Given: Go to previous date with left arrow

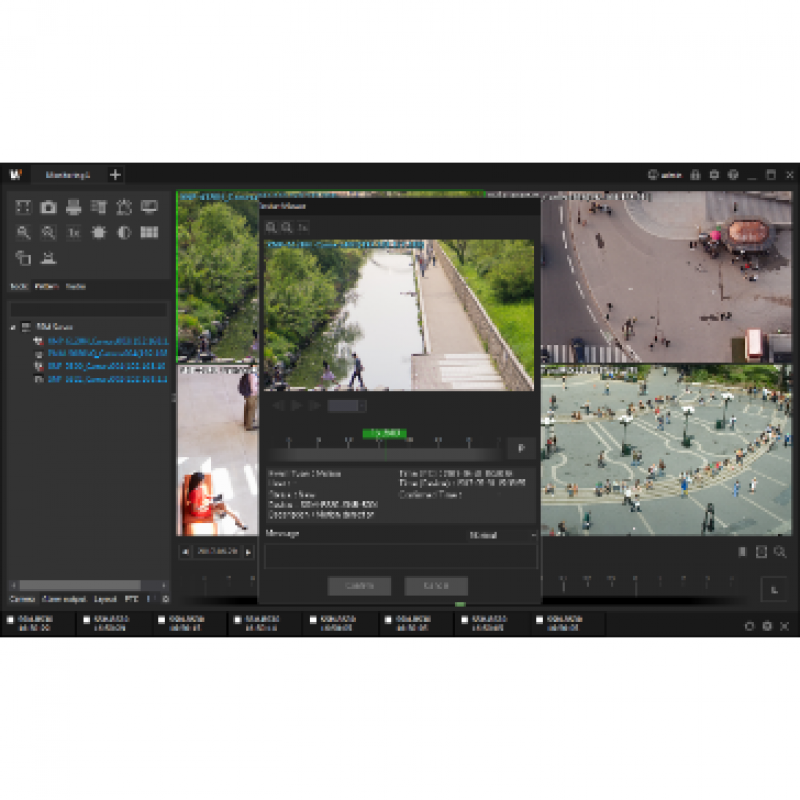Looking at the screenshot, I should tap(185, 552).
